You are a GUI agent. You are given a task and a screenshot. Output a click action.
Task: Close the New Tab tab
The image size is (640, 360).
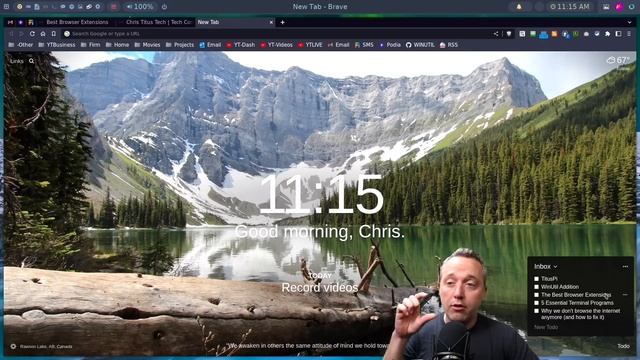click(271, 22)
